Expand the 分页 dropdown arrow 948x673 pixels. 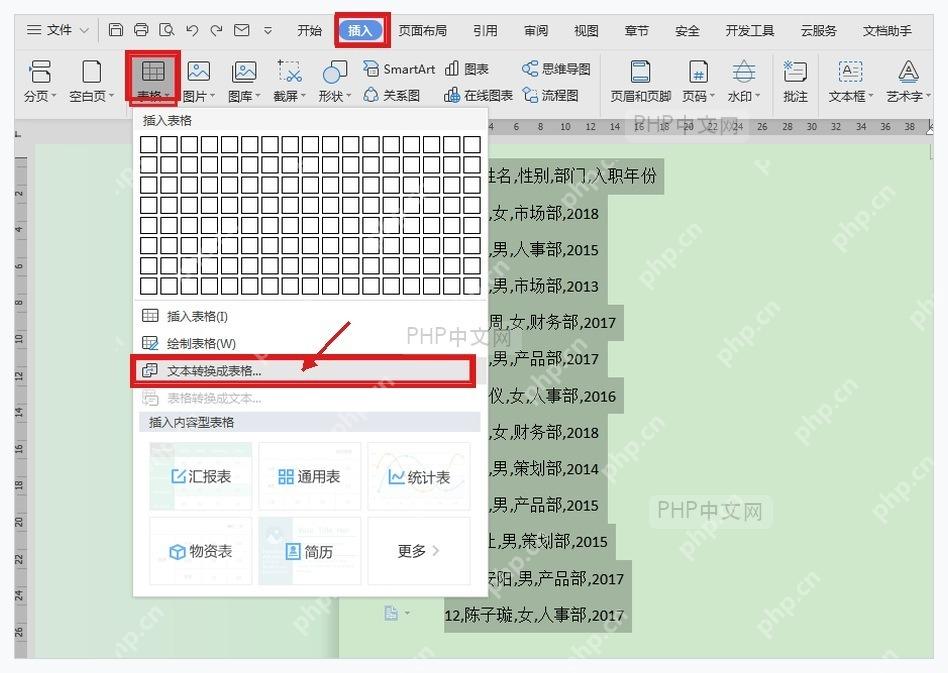(54, 96)
